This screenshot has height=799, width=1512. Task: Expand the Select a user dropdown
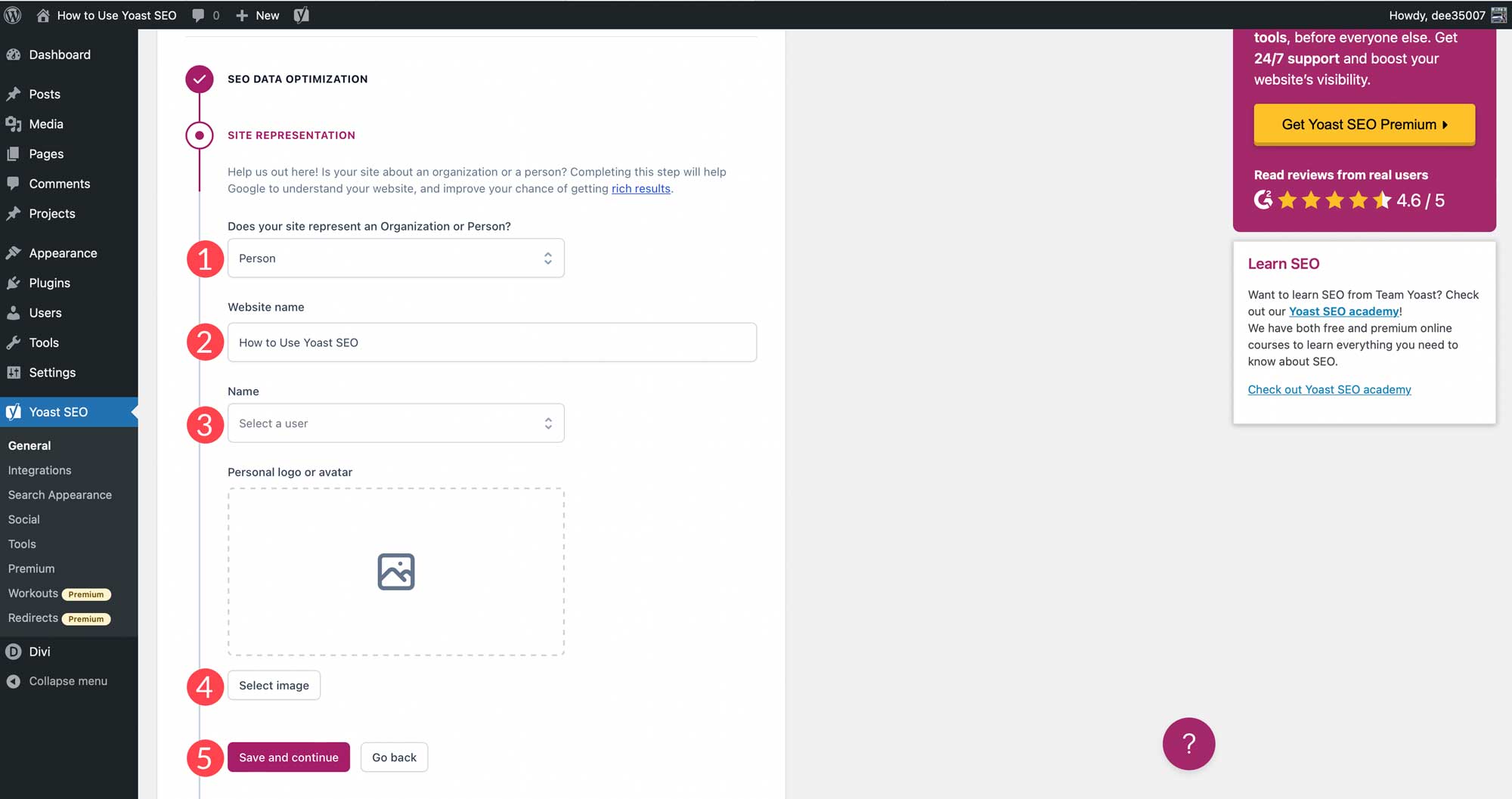click(395, 423)
